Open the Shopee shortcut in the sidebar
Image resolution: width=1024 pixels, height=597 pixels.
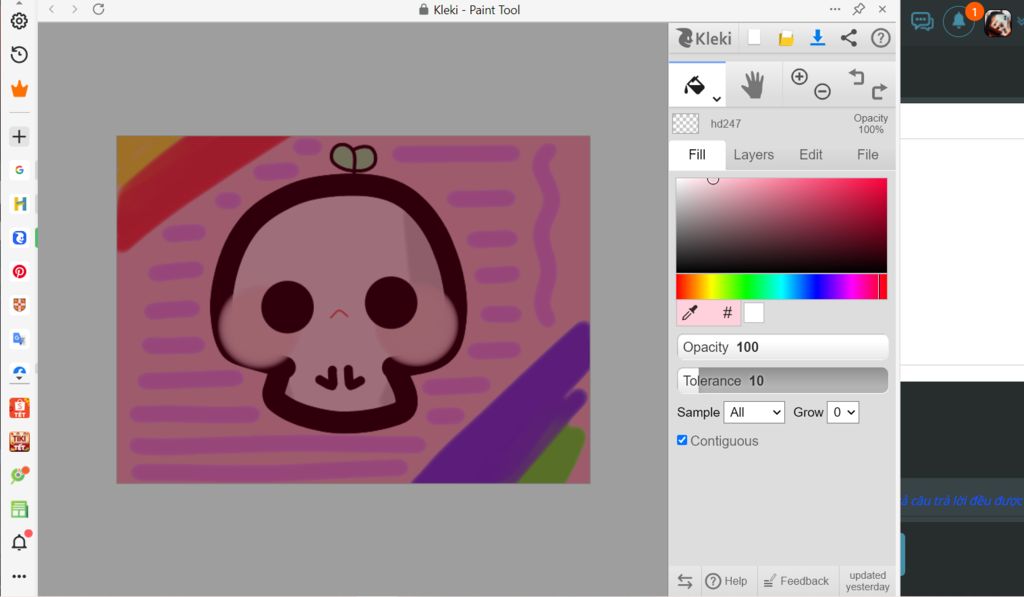point(19,408)
